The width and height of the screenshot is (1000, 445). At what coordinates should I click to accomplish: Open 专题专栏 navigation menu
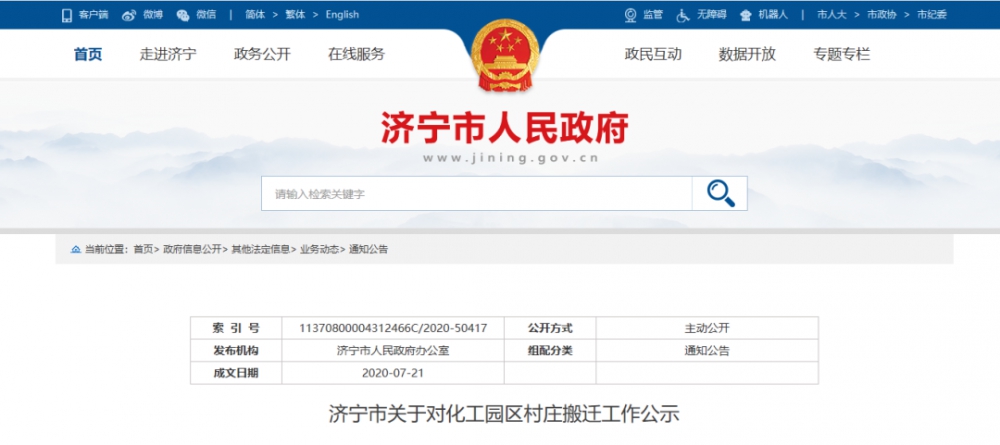(842, 55)
